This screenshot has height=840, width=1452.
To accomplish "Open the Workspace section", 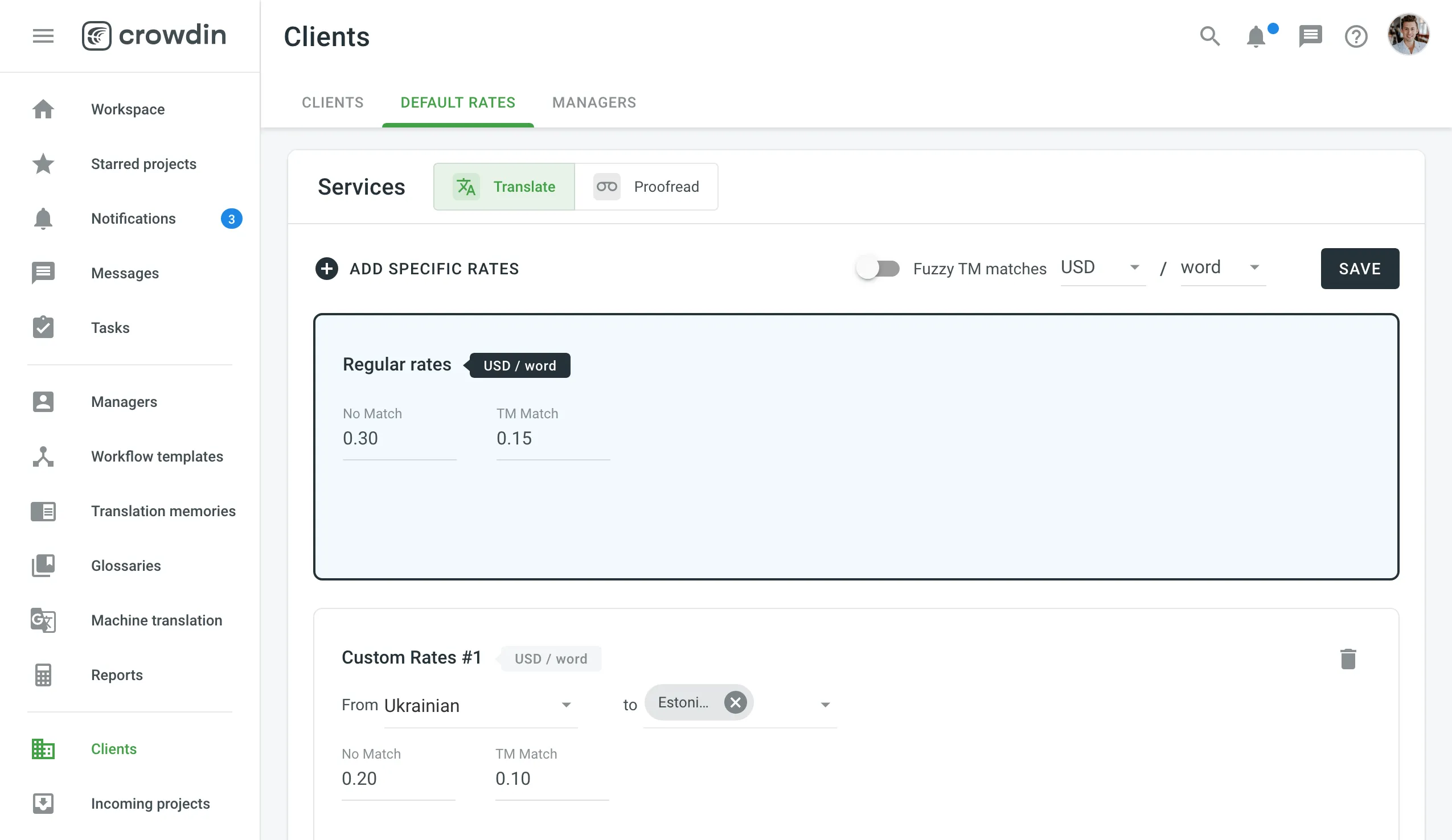I will pyautogui.click(x=128, y=109).
